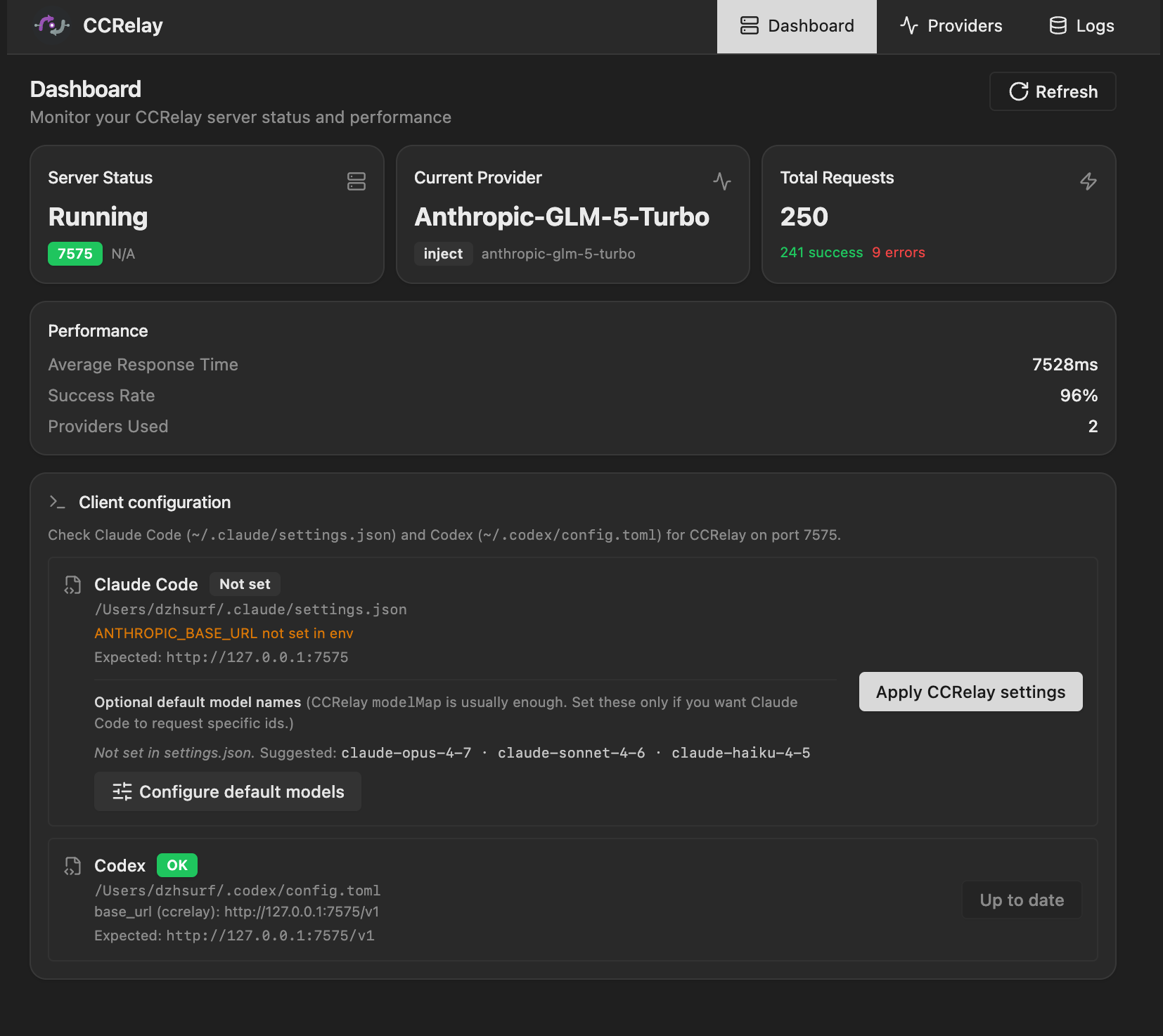Viewport: 1163px width, 1036px height.
Task: Click the activity pulse icon in Current Provider card
Action: (722, 181)
